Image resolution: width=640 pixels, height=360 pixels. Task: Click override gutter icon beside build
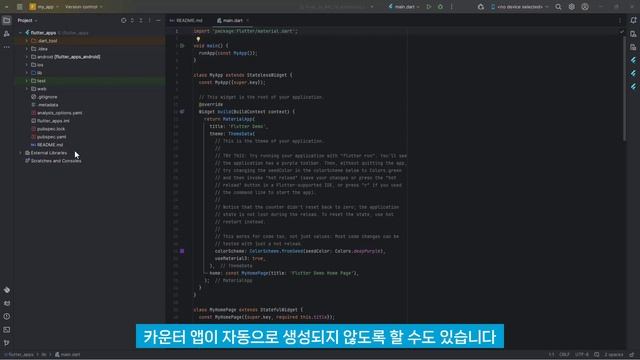(x=182, y=111)
